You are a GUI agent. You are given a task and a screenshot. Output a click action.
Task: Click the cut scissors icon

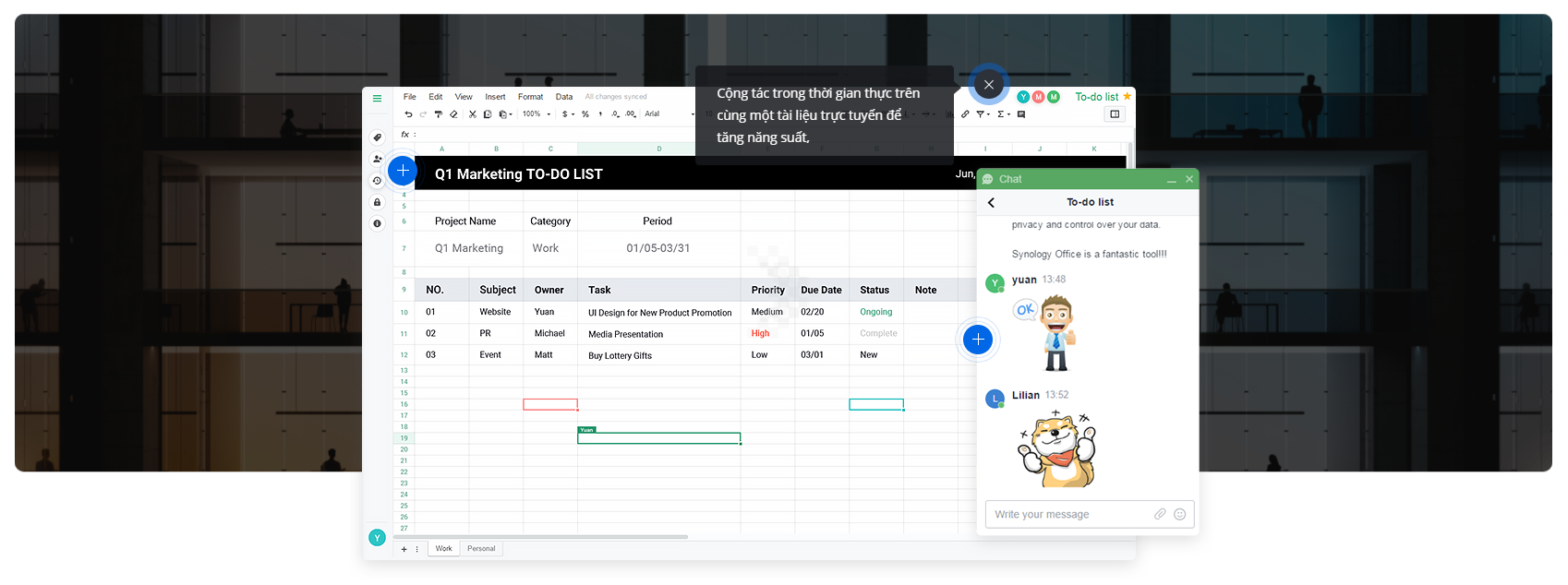[473, 114]
